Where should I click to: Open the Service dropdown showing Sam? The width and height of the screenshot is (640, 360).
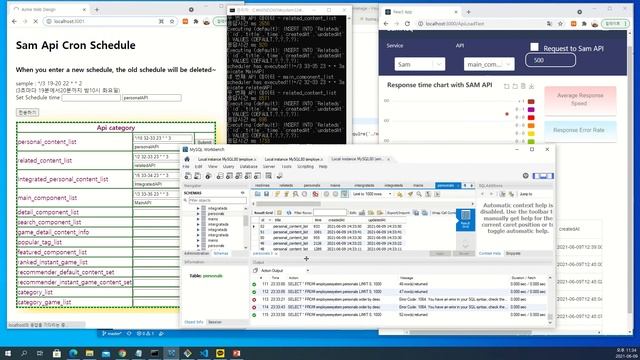click(420, 64)
